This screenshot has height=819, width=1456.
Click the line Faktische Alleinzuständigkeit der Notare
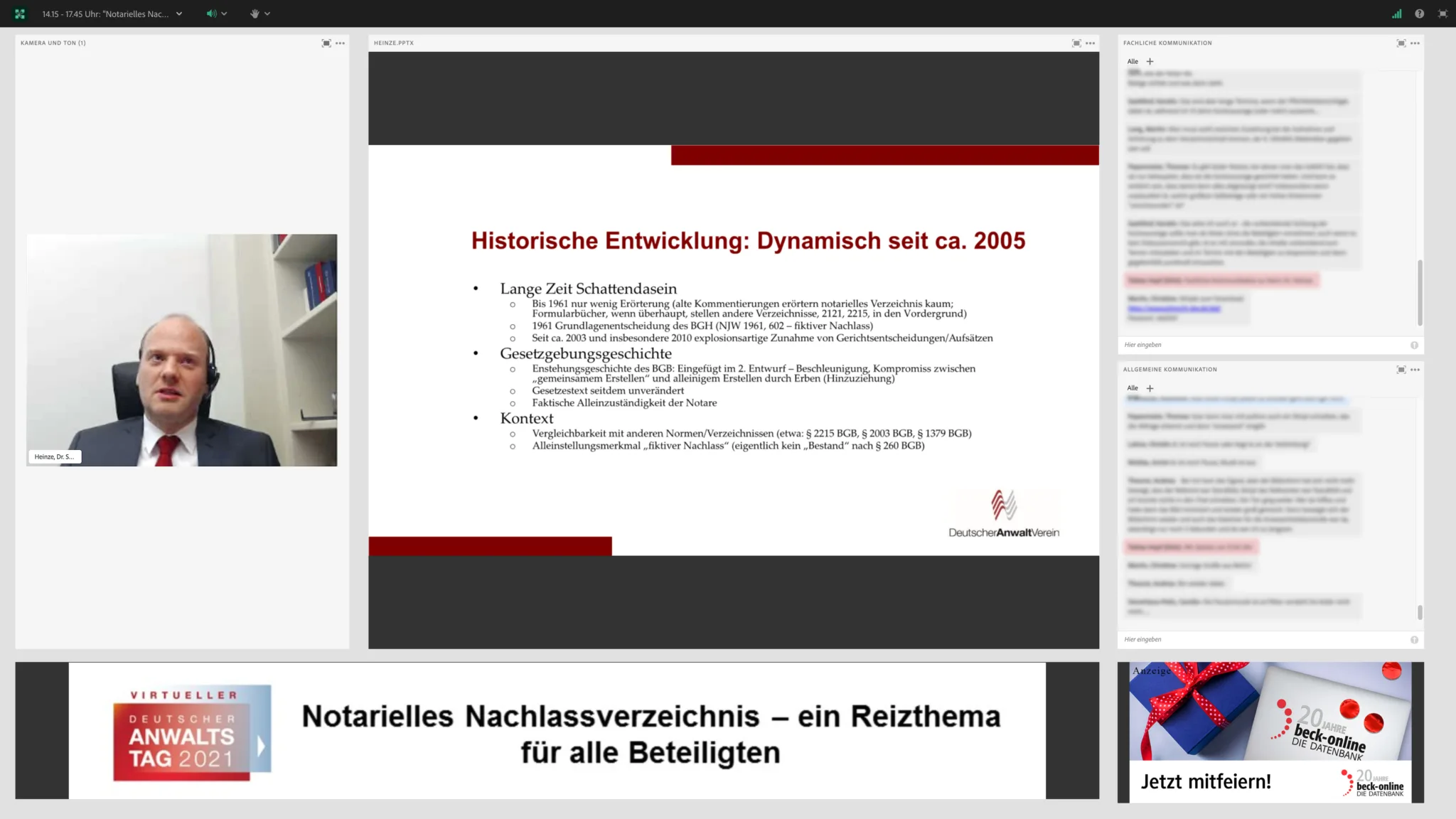624,402
